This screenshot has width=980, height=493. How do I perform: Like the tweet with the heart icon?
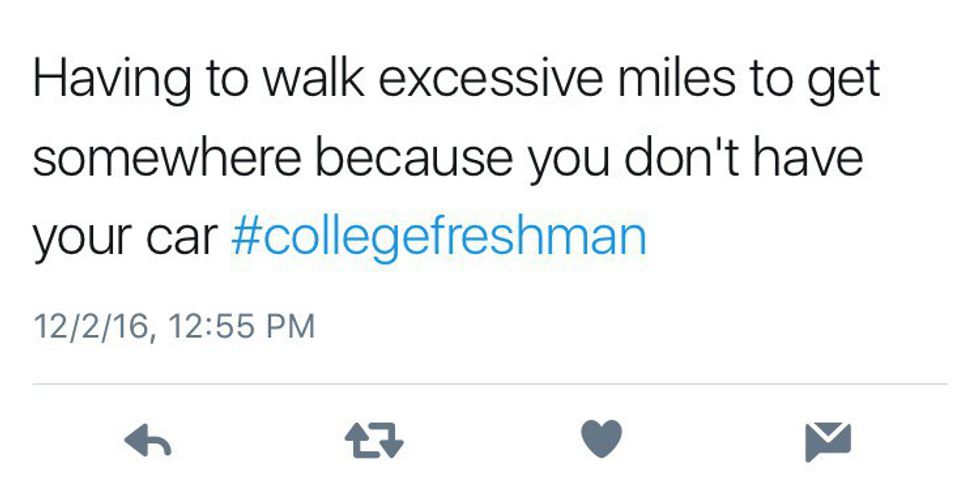click(x=600, y=439)
